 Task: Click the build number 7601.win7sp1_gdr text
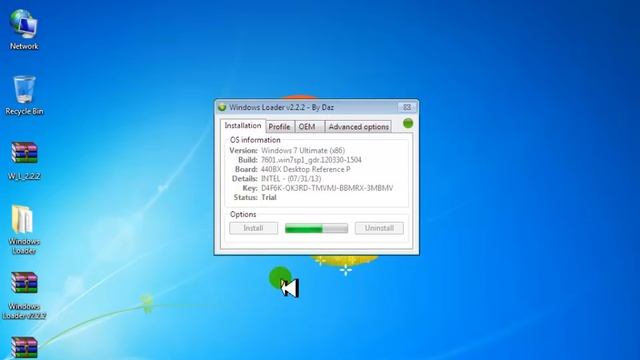pyautogui.click(x=311, y=160)
